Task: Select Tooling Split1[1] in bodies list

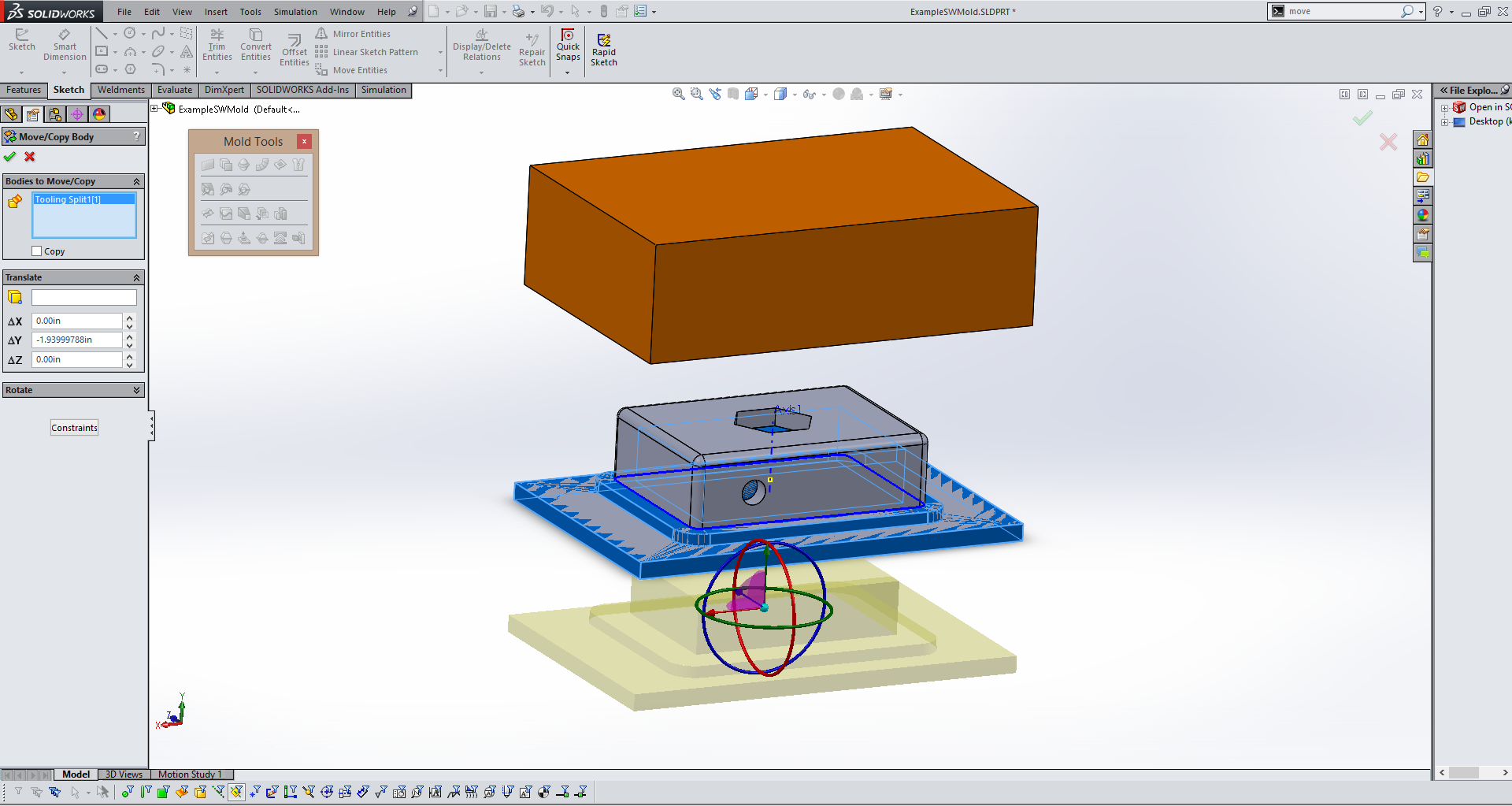Action: [83, 199]
